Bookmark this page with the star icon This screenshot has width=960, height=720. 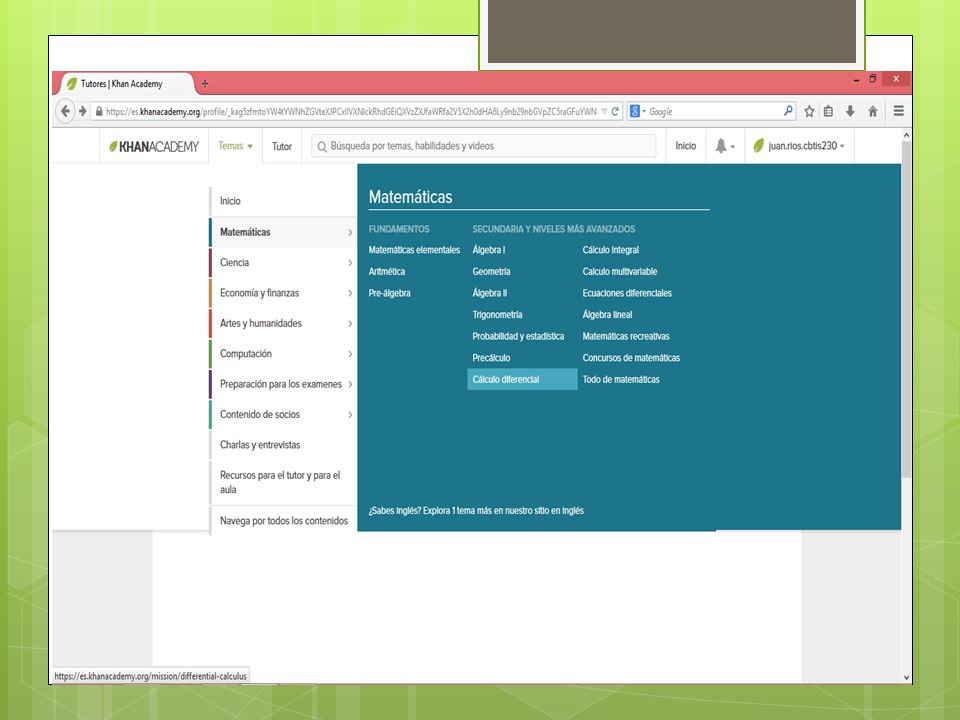809,111
